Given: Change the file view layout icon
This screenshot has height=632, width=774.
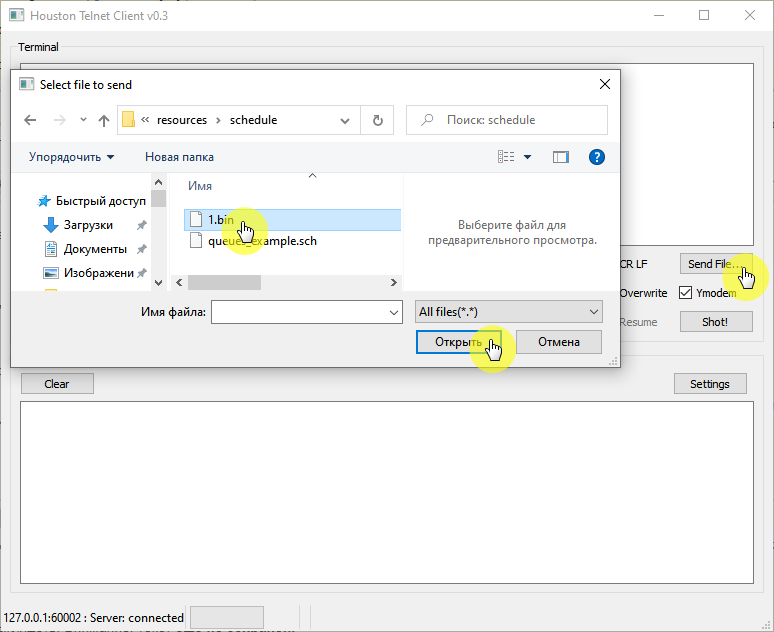Looking at the screenshot, I should 506,157.
